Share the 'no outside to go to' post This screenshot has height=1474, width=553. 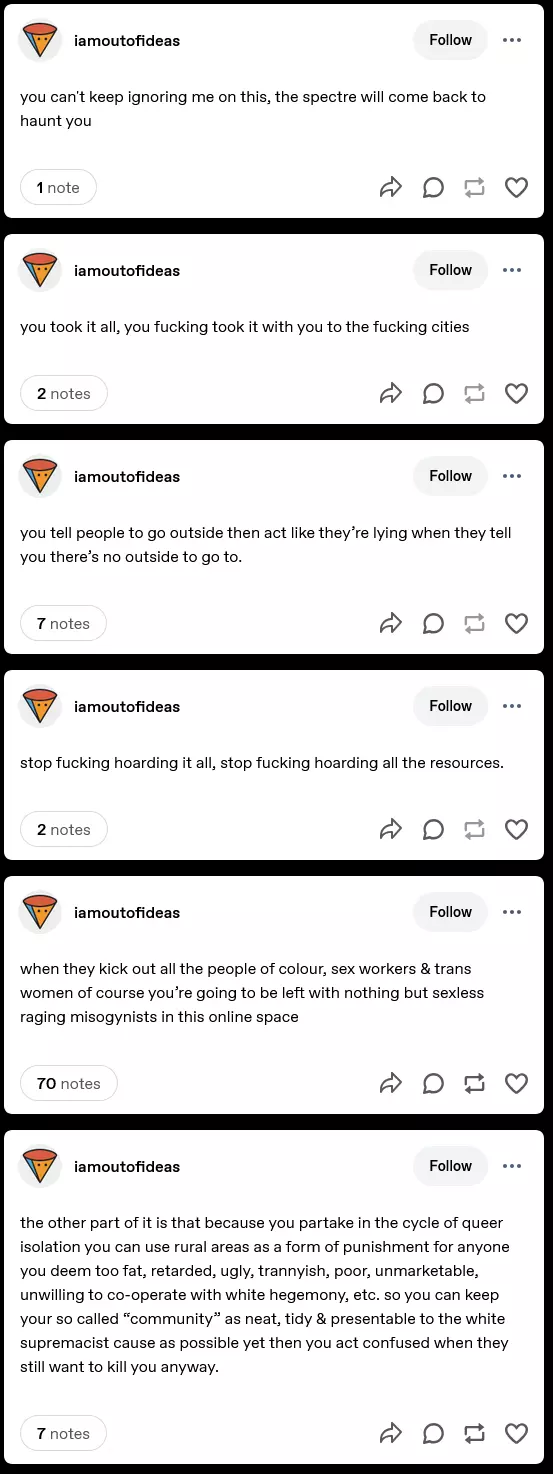[391, 623]
